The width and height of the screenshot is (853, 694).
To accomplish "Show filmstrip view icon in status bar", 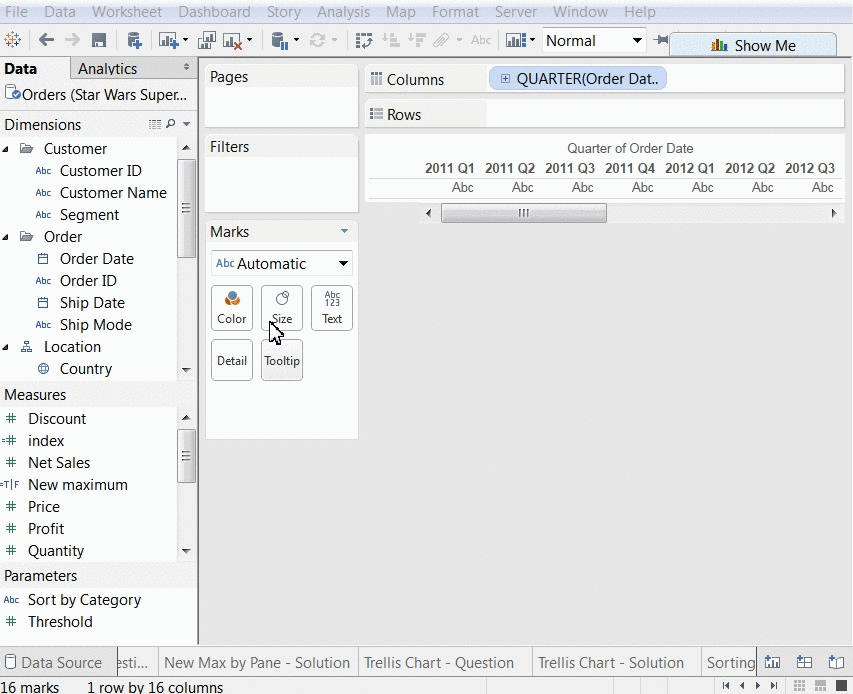I will (x=820, y=686).
